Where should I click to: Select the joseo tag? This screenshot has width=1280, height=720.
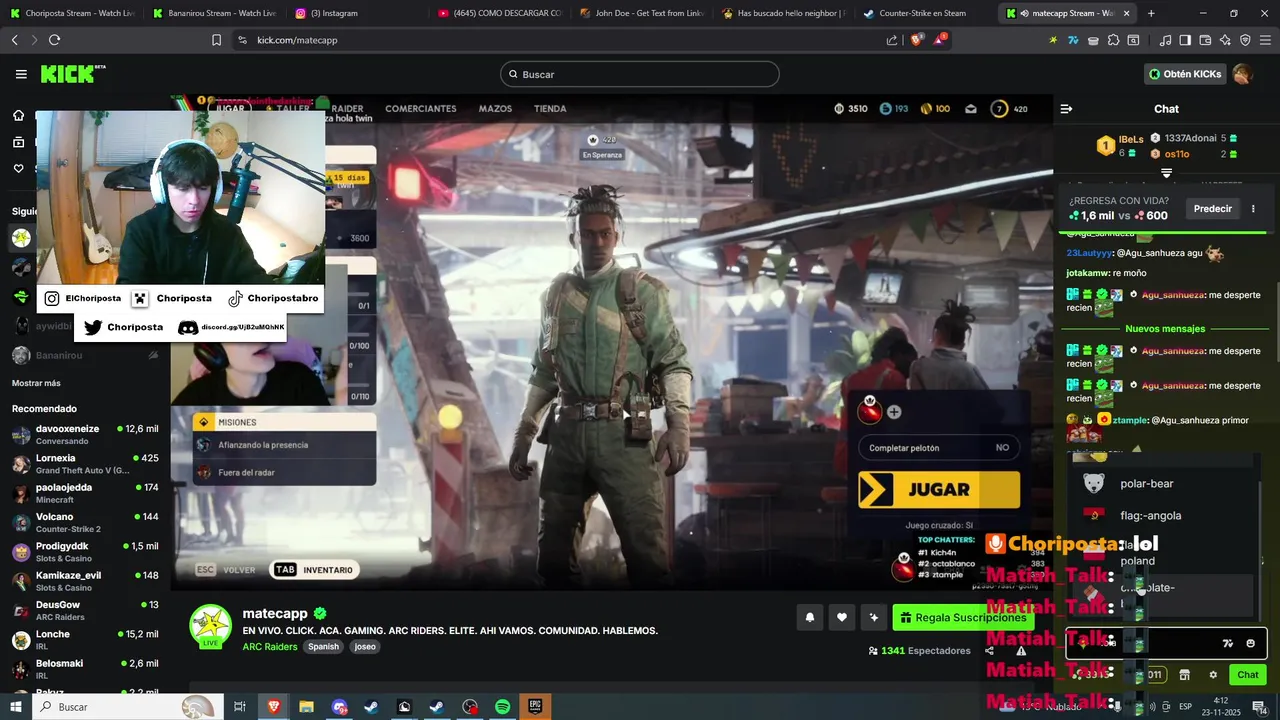tap(365, 647)
